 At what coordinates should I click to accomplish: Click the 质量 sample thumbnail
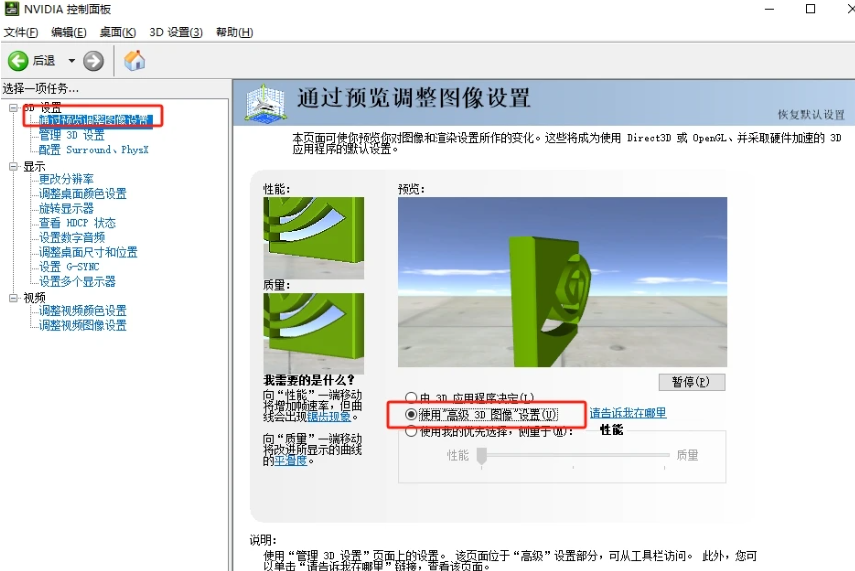point(314,333)
